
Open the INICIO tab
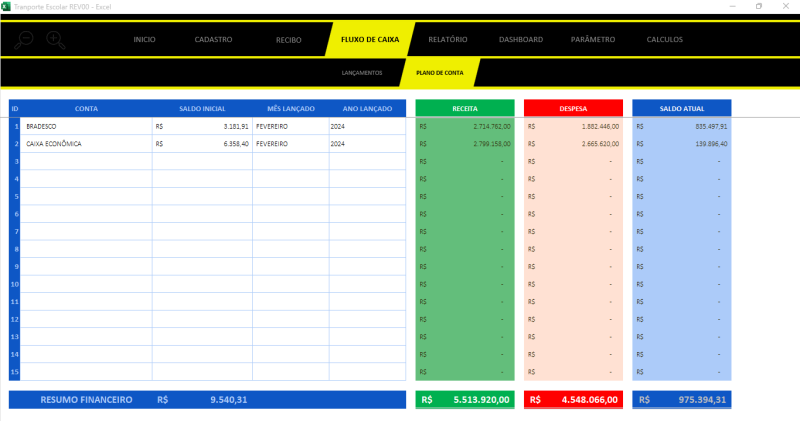(x=144, y=40)
